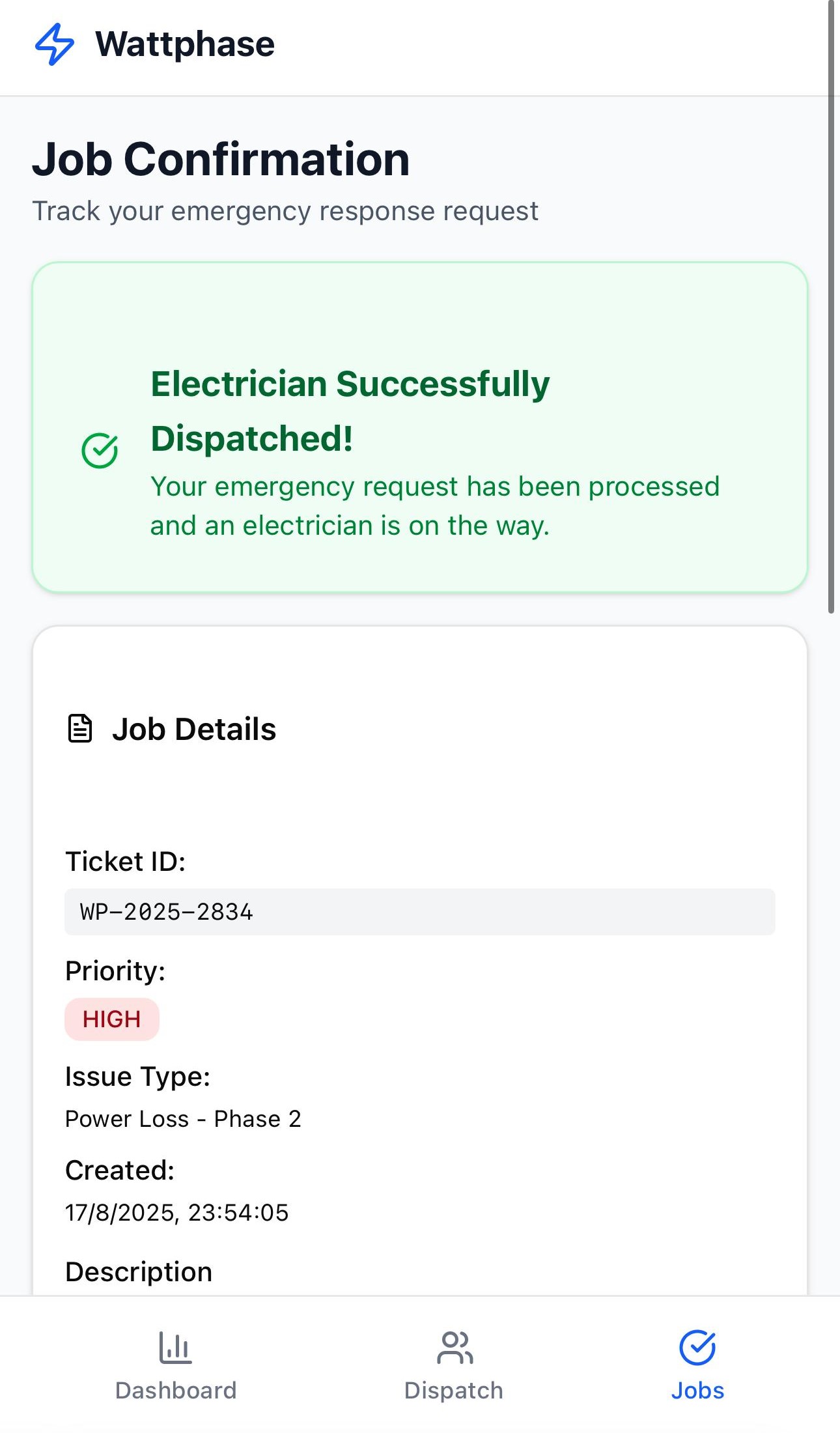The height and width of the screenshot is (1433, 840).
Task: Click the Power Loss - Phase 2 text
Action: point(183,1119)
